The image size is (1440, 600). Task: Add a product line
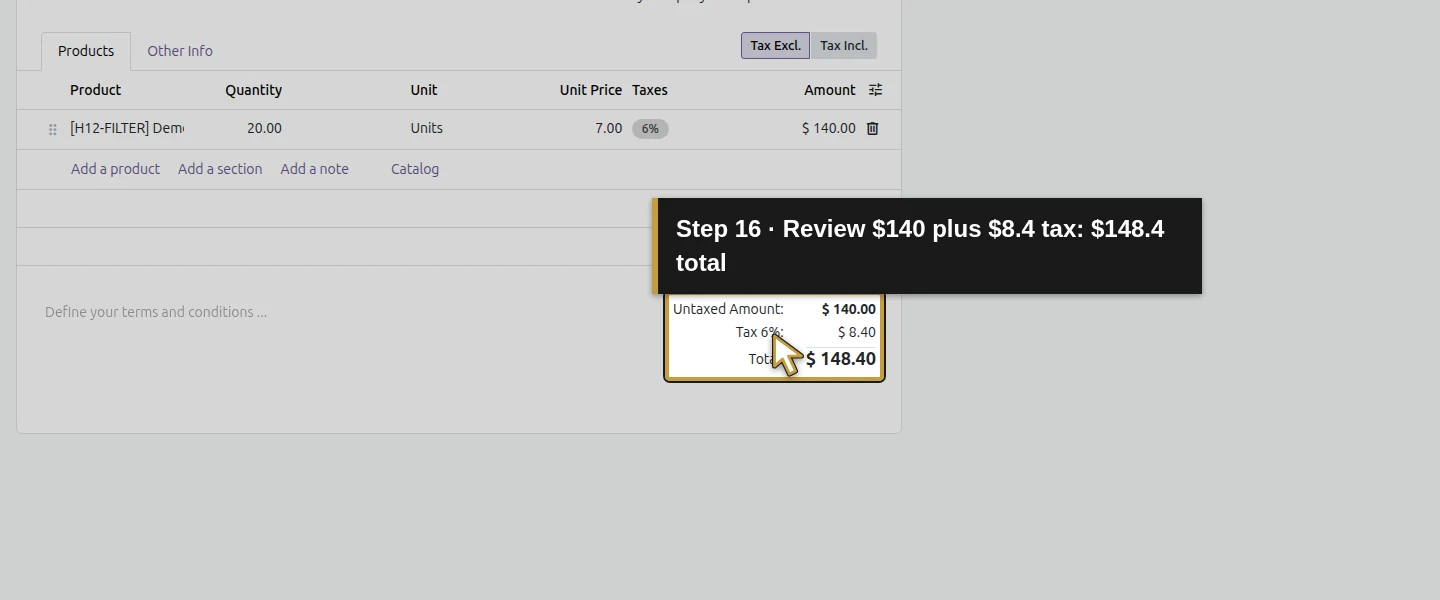115,169
